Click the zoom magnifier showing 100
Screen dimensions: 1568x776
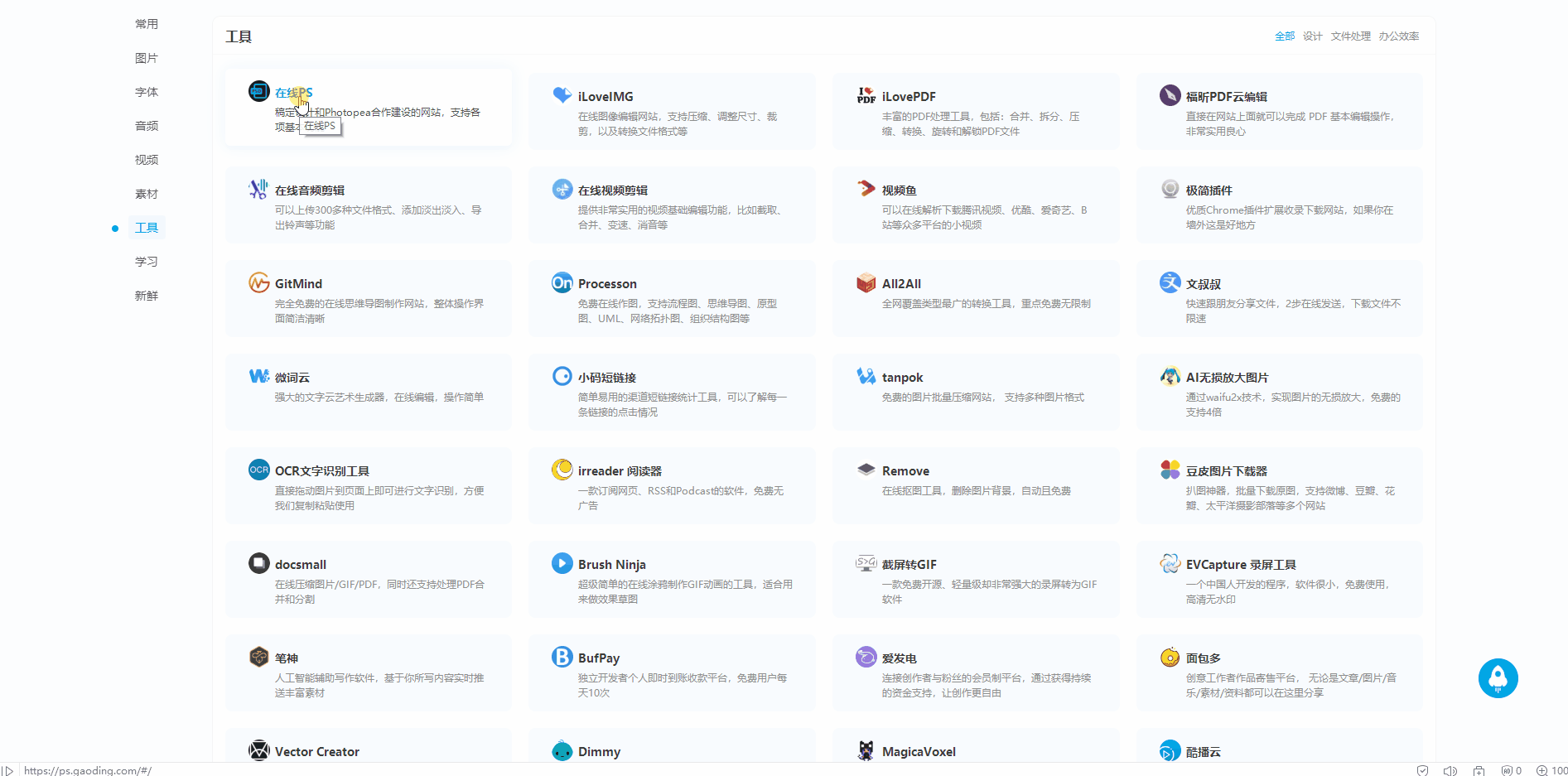click(1552, 770)
